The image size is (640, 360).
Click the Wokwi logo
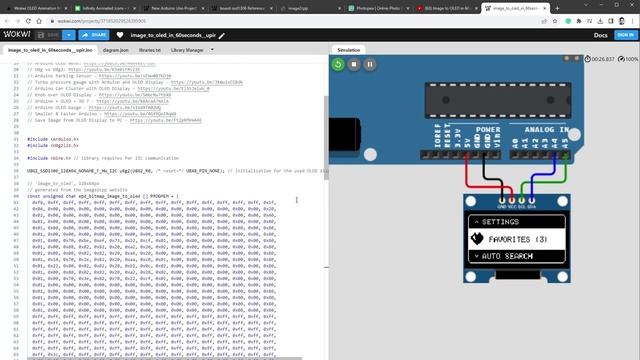[17, 35]
